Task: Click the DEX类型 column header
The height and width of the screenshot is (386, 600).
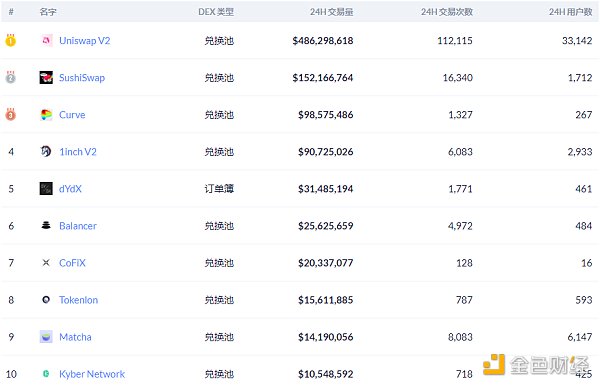Action: point(216,12)
